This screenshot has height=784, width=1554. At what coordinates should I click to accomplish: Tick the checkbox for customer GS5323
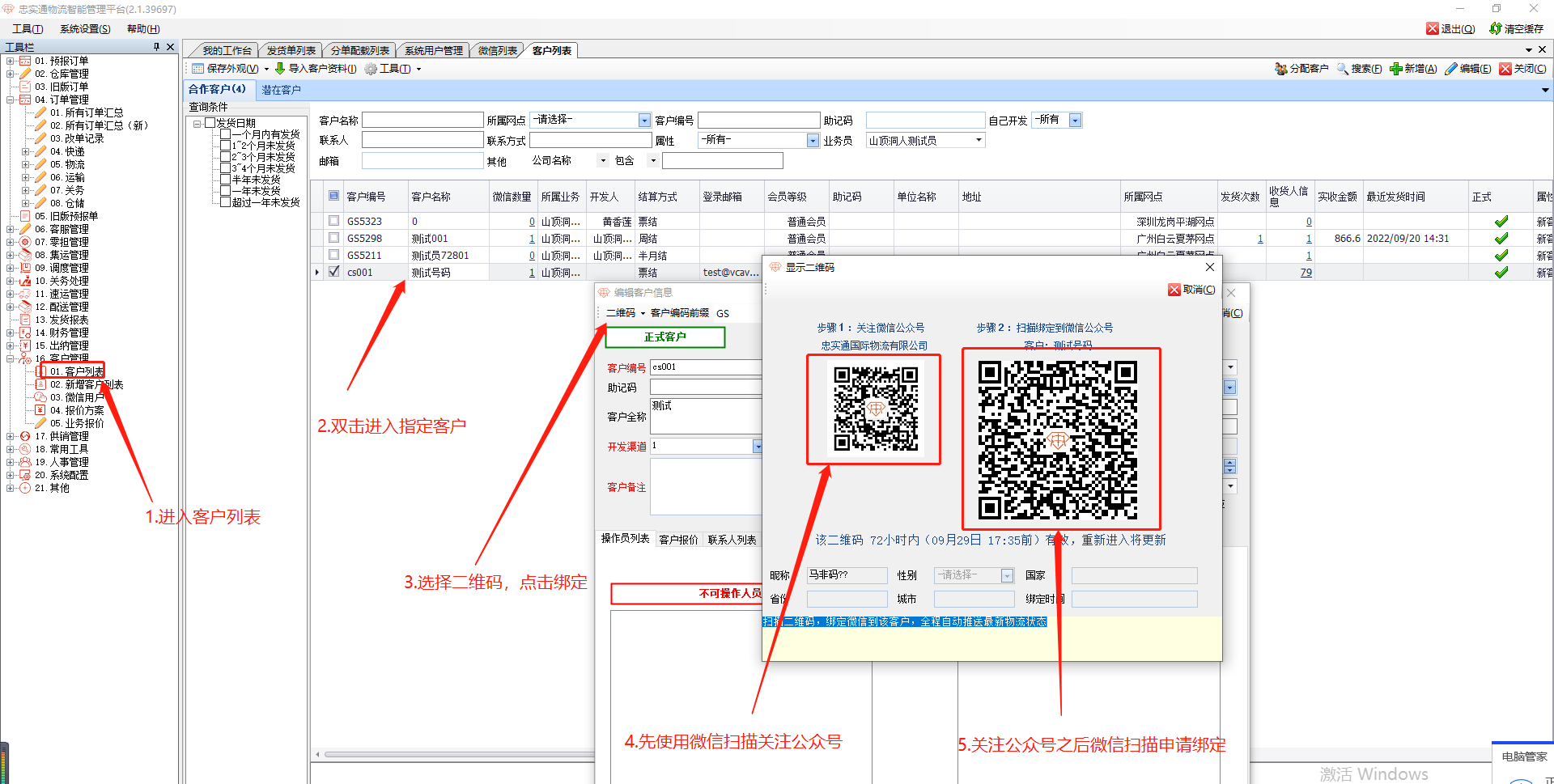[x=333, y=221]
